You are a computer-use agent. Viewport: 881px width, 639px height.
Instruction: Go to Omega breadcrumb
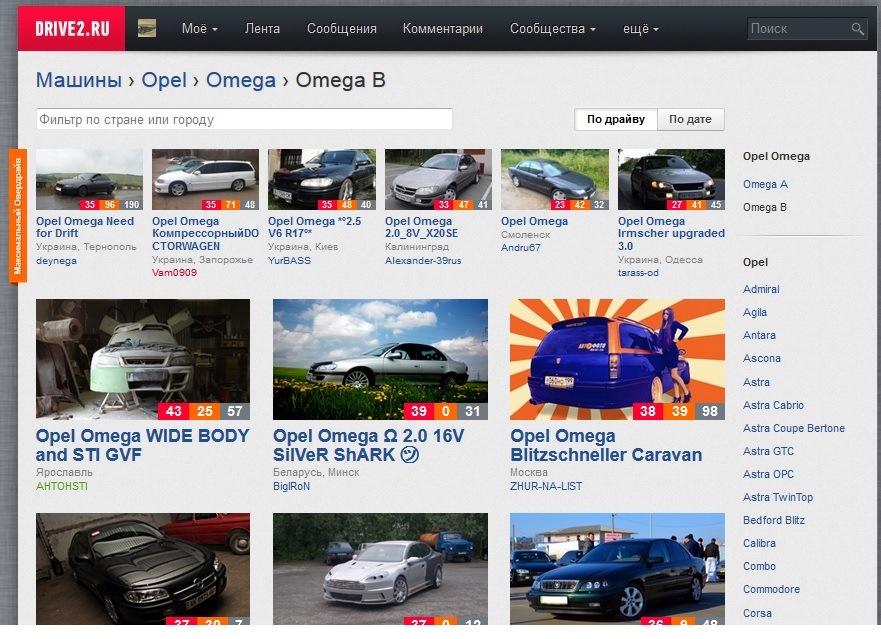click(x=240, y=80)
